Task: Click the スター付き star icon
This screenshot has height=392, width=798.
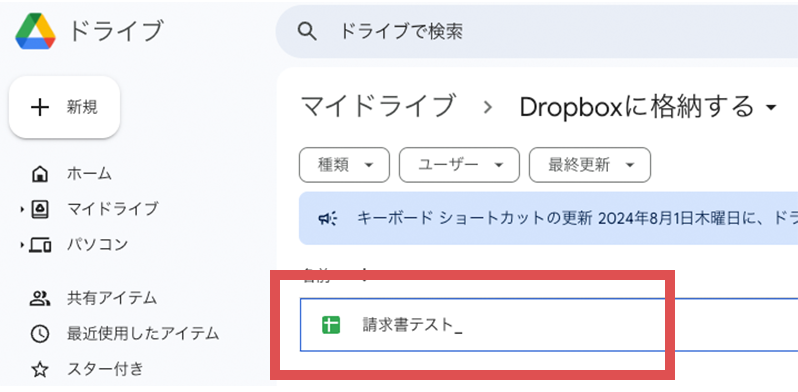Action: click(x=40, y=369)
